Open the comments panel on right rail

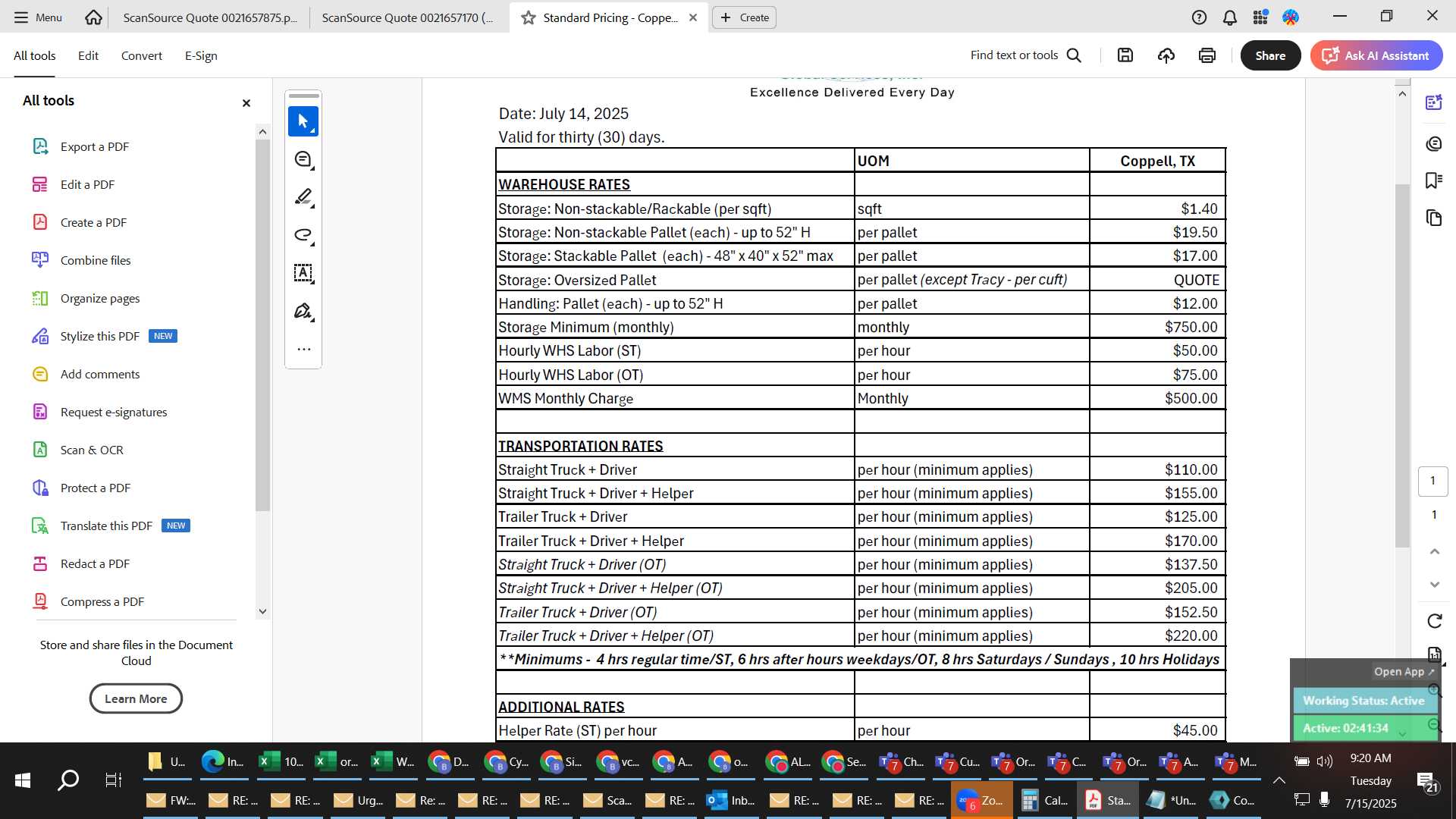[x=1433, y=144]
